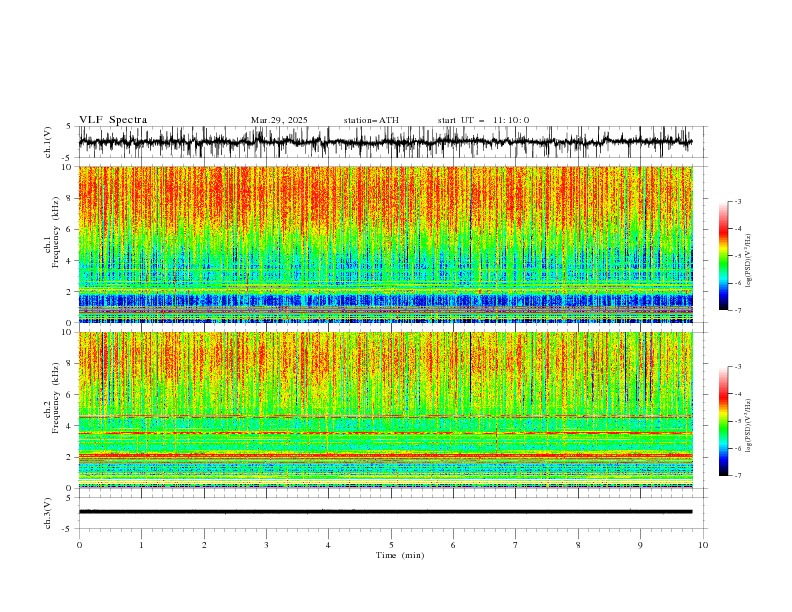The image size is (792, 612).
Task: Click time axis tick label "3"
Action: 266,545
